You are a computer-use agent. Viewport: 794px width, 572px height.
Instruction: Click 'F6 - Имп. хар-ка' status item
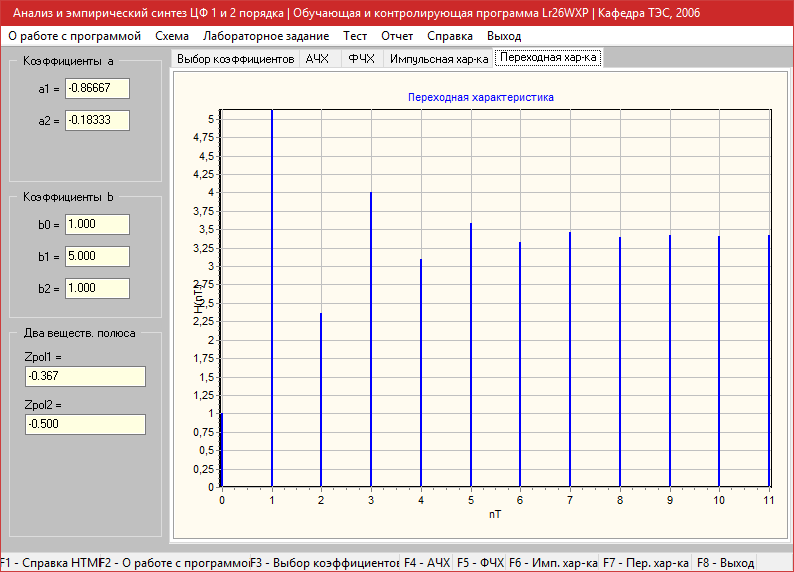[553, 563]
